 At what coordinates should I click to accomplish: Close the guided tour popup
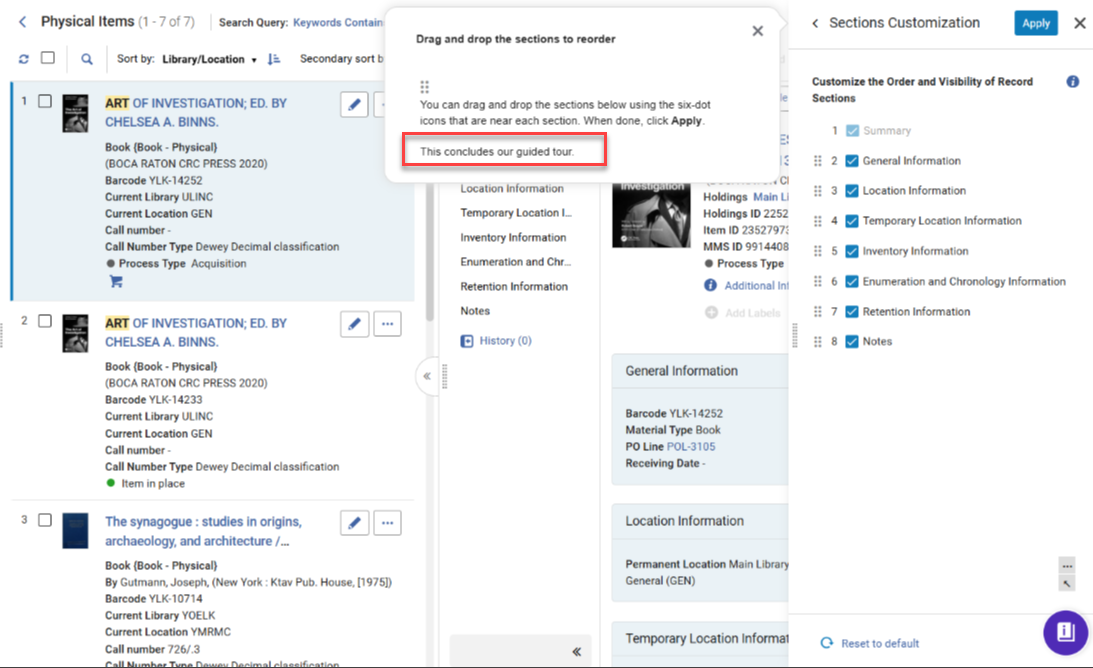point(758,31)
